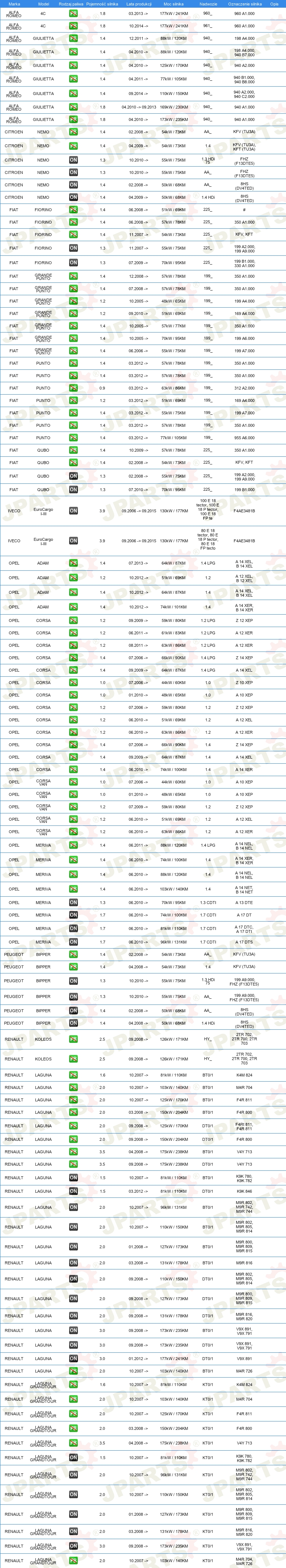Click engine code Z 14 XEP in Corsa 1.4 LPG row
286x1568 pixels.
click(245, 658)
